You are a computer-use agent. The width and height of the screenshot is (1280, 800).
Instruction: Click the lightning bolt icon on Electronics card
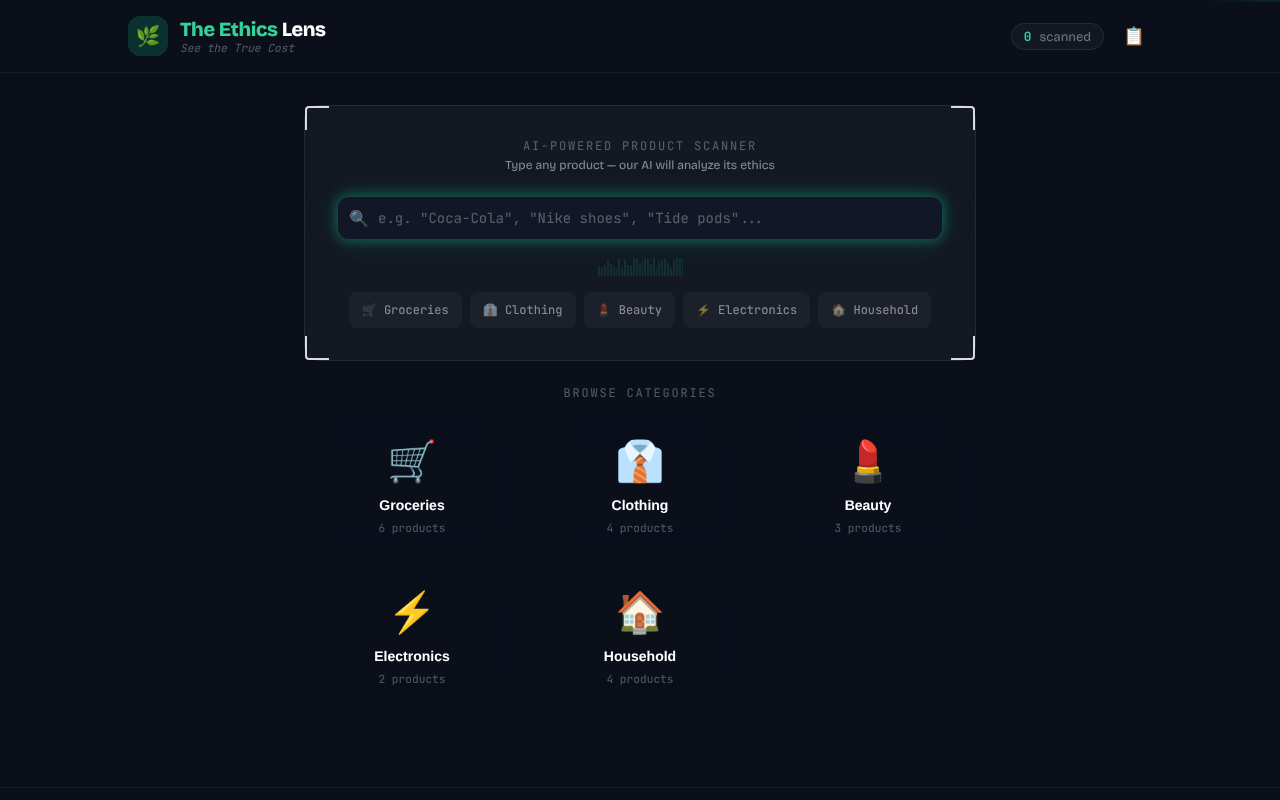411,612
